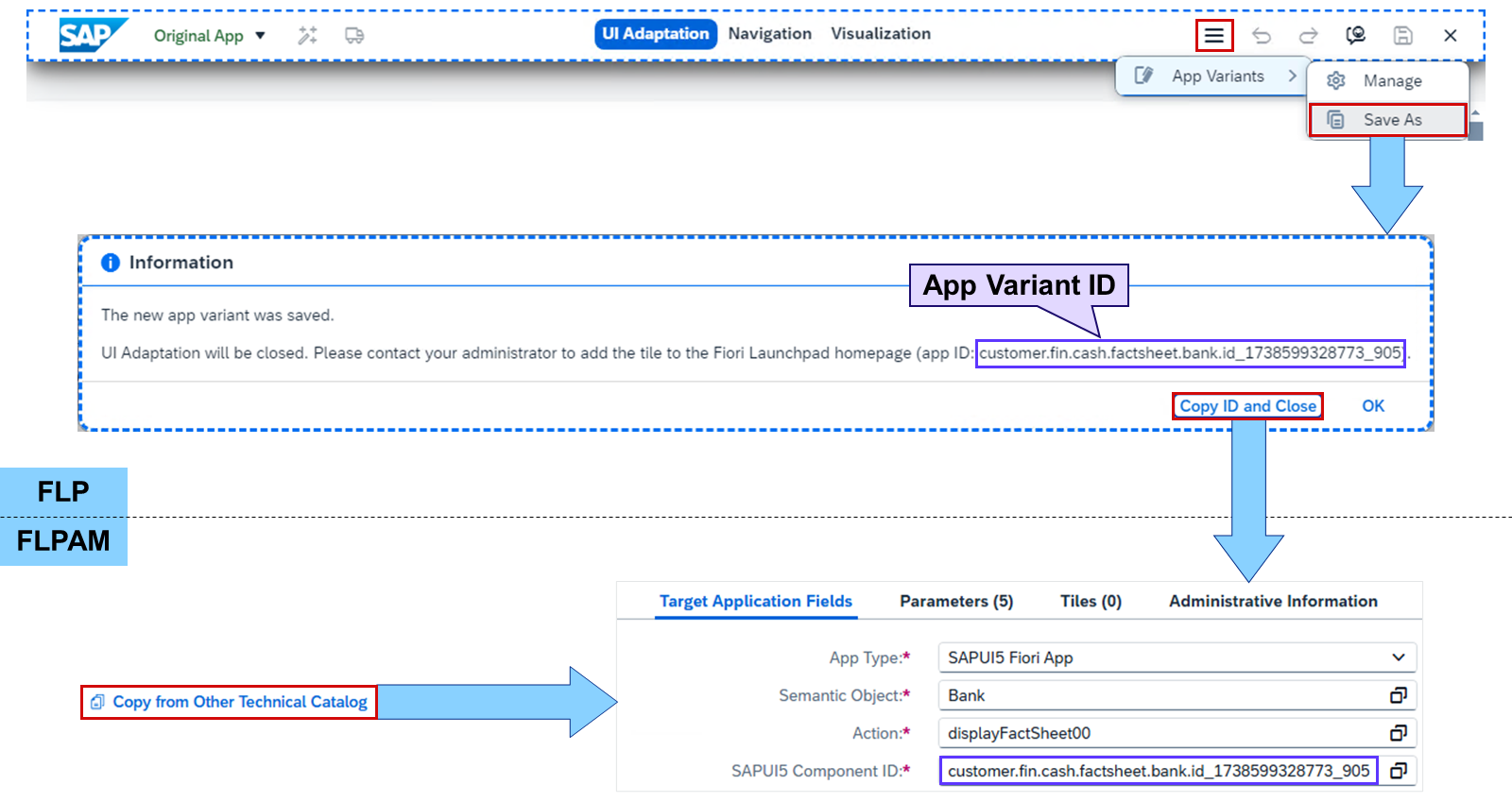Click the feedback icon in toolbar
This screenshot has width=1512, height=802.
pyautogui.click(x=1356, y=36)
